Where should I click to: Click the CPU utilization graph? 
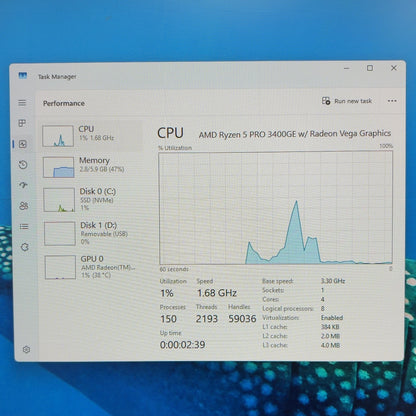tap(276, 208)
